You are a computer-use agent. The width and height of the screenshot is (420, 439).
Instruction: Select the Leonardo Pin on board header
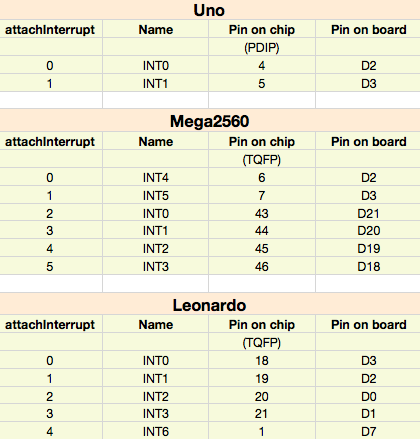coord(368,325)
